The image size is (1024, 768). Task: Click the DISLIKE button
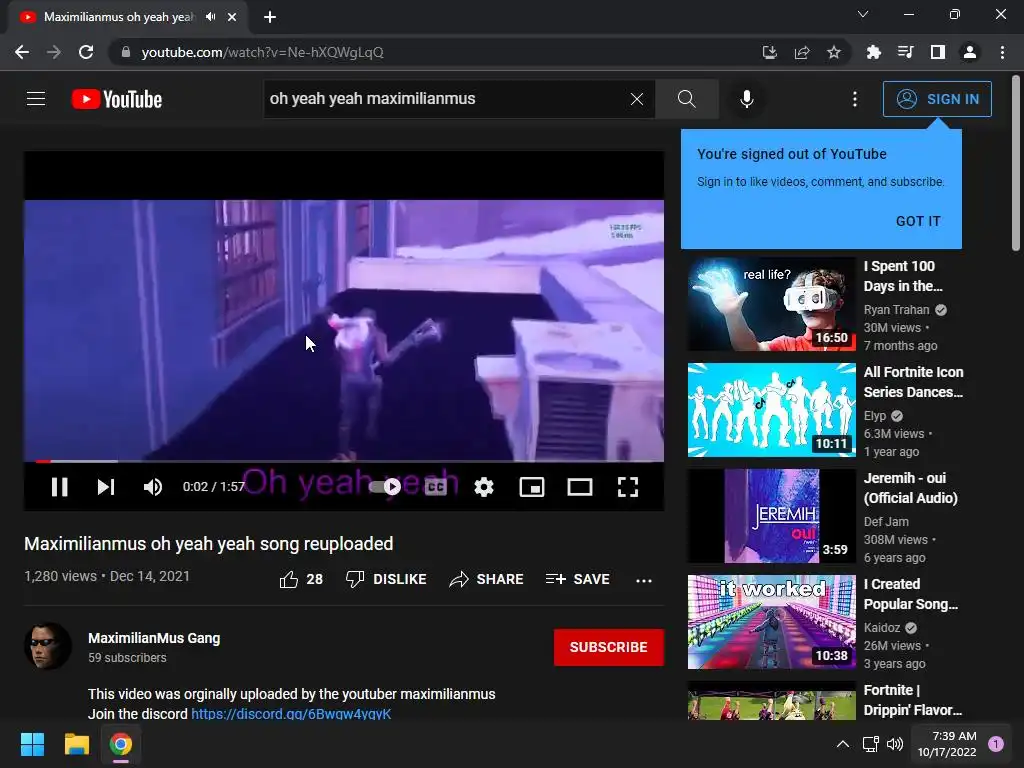click(x=386, y=579)
